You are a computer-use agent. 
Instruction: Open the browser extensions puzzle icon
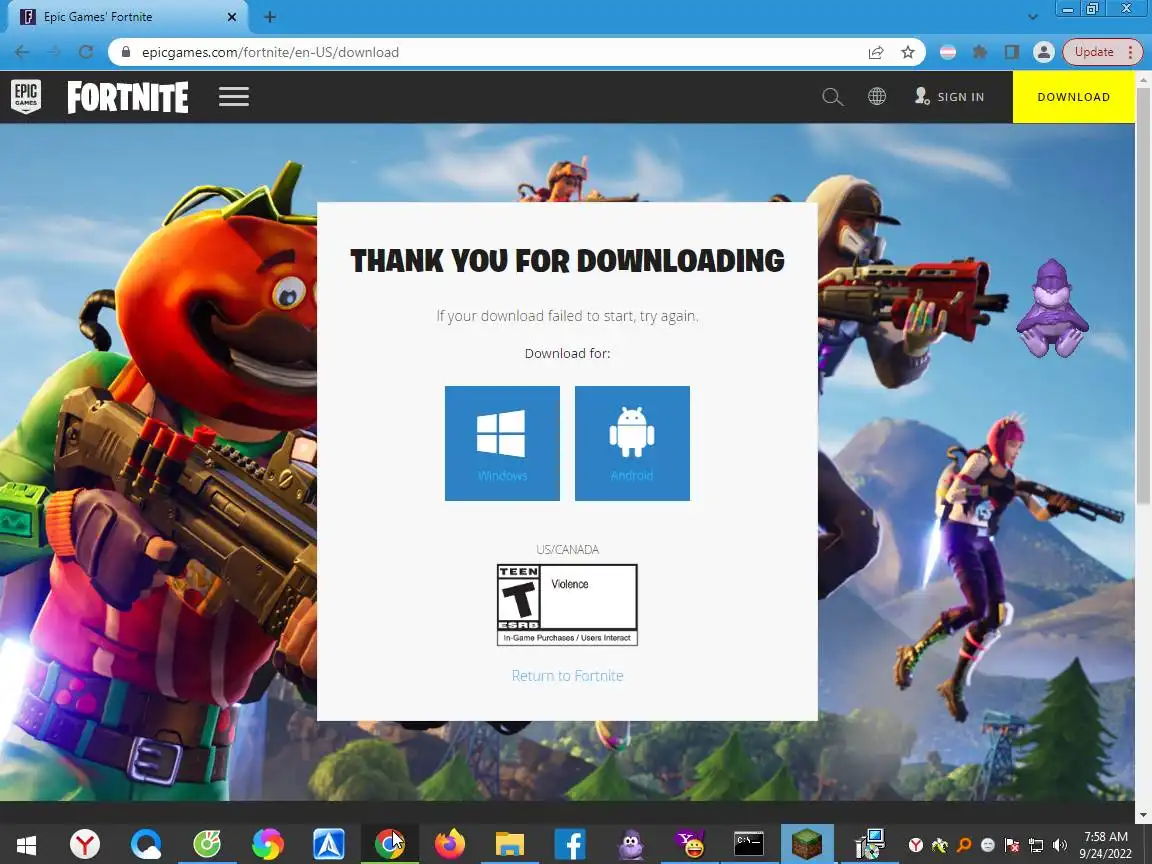[980, 52]
